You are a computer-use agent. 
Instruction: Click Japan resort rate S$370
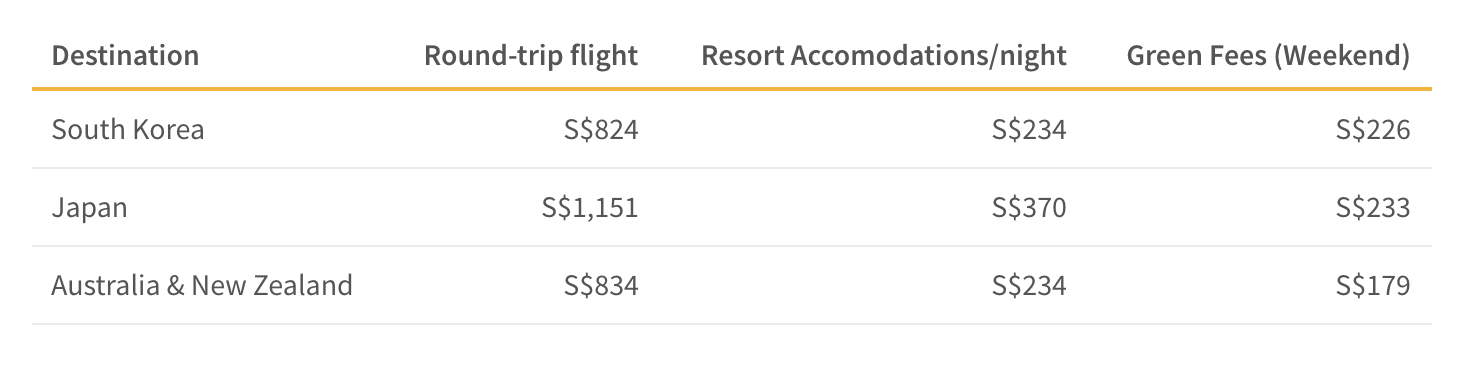[x=1029, y=208]
